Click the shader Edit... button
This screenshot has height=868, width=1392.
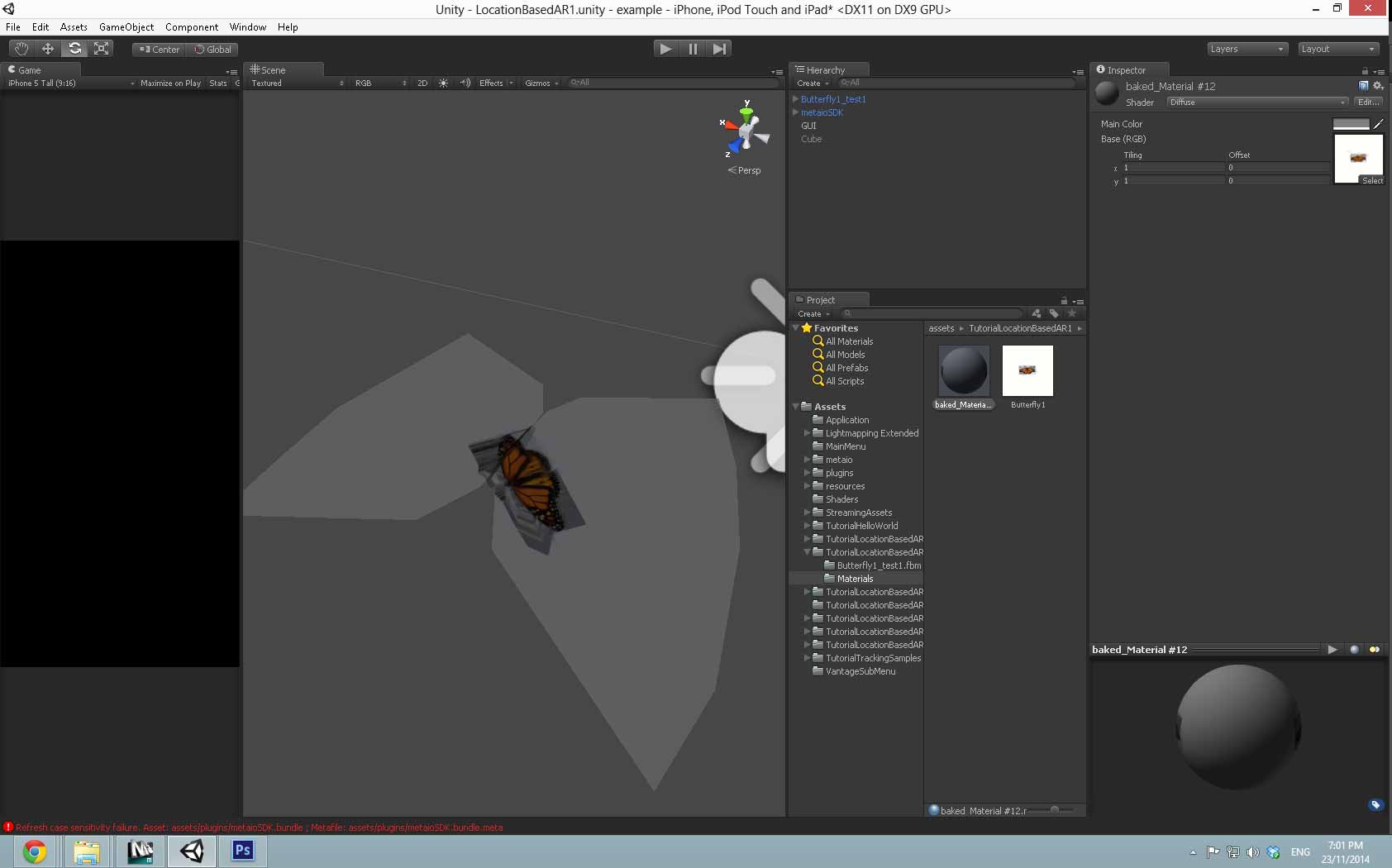point(1368,103)
